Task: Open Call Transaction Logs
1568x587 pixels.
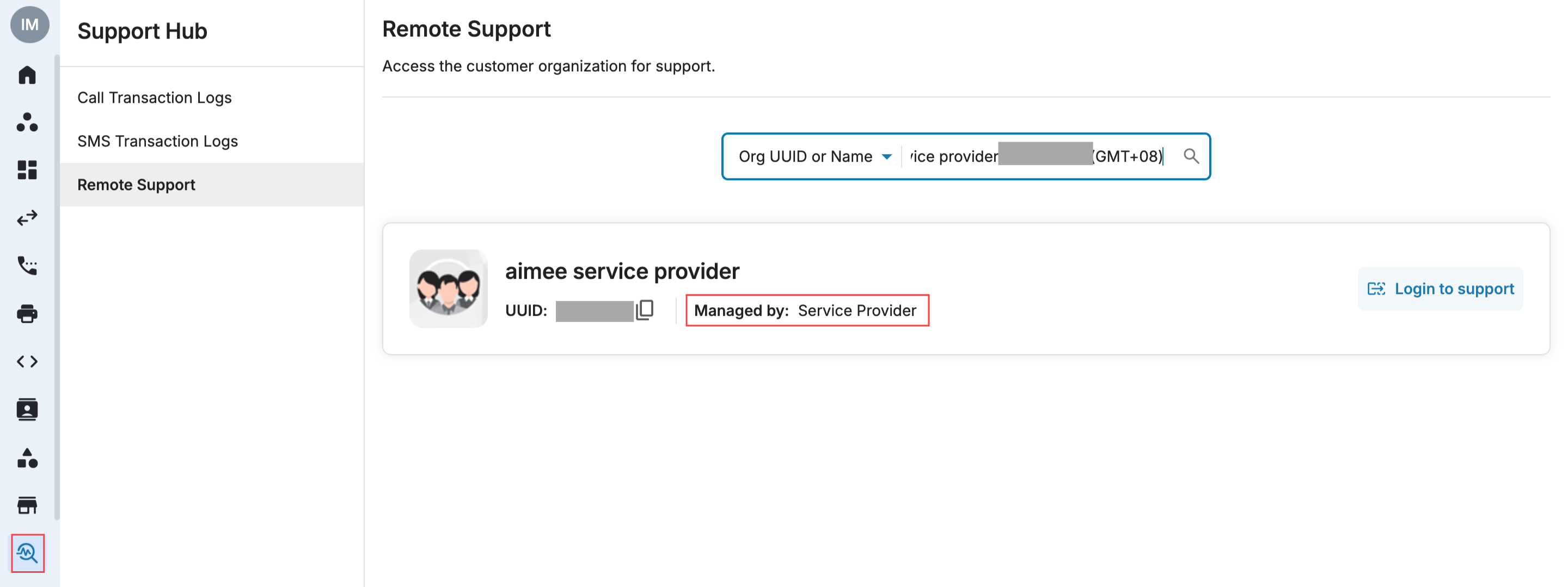Action: [x=155, y=97]
